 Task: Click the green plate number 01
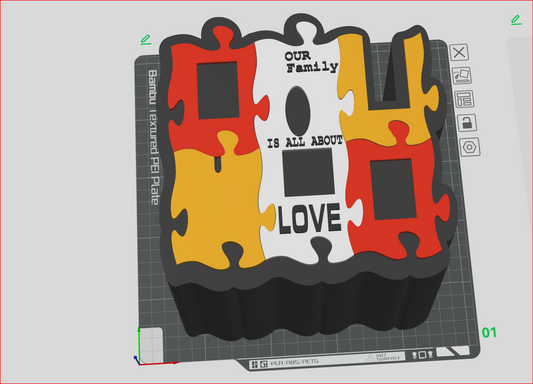tap(489, 332)
